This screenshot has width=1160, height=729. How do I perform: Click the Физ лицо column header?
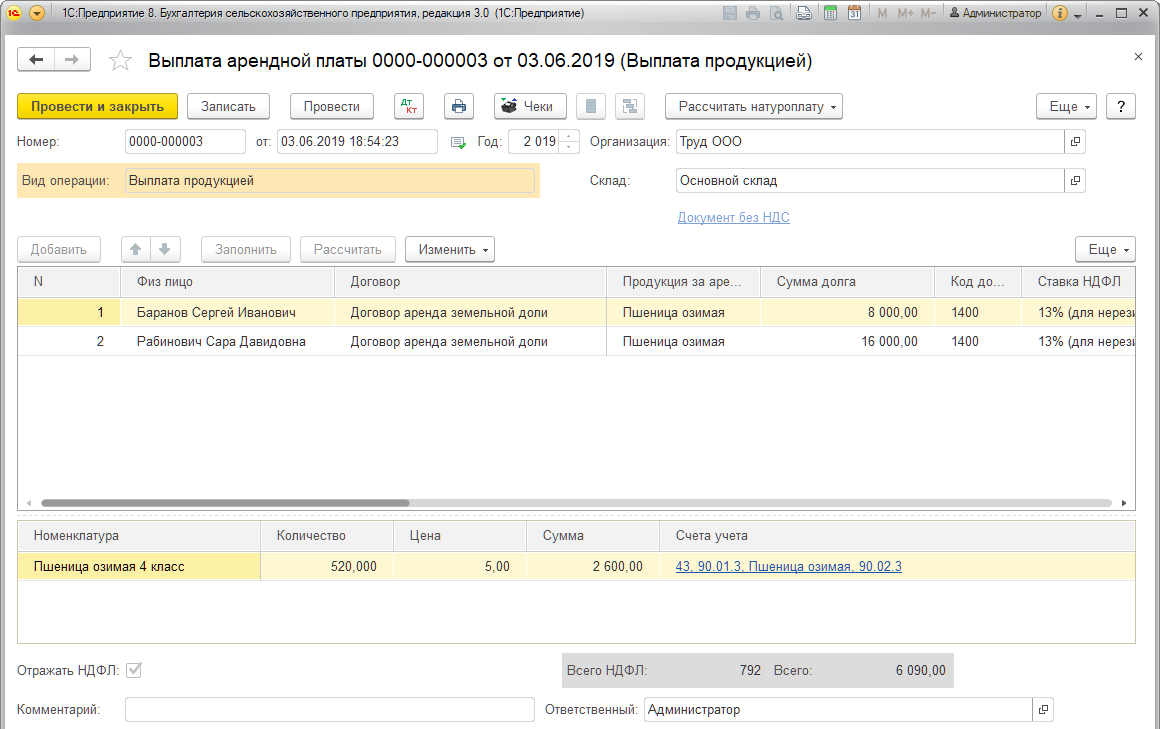[x=227, y=281]
